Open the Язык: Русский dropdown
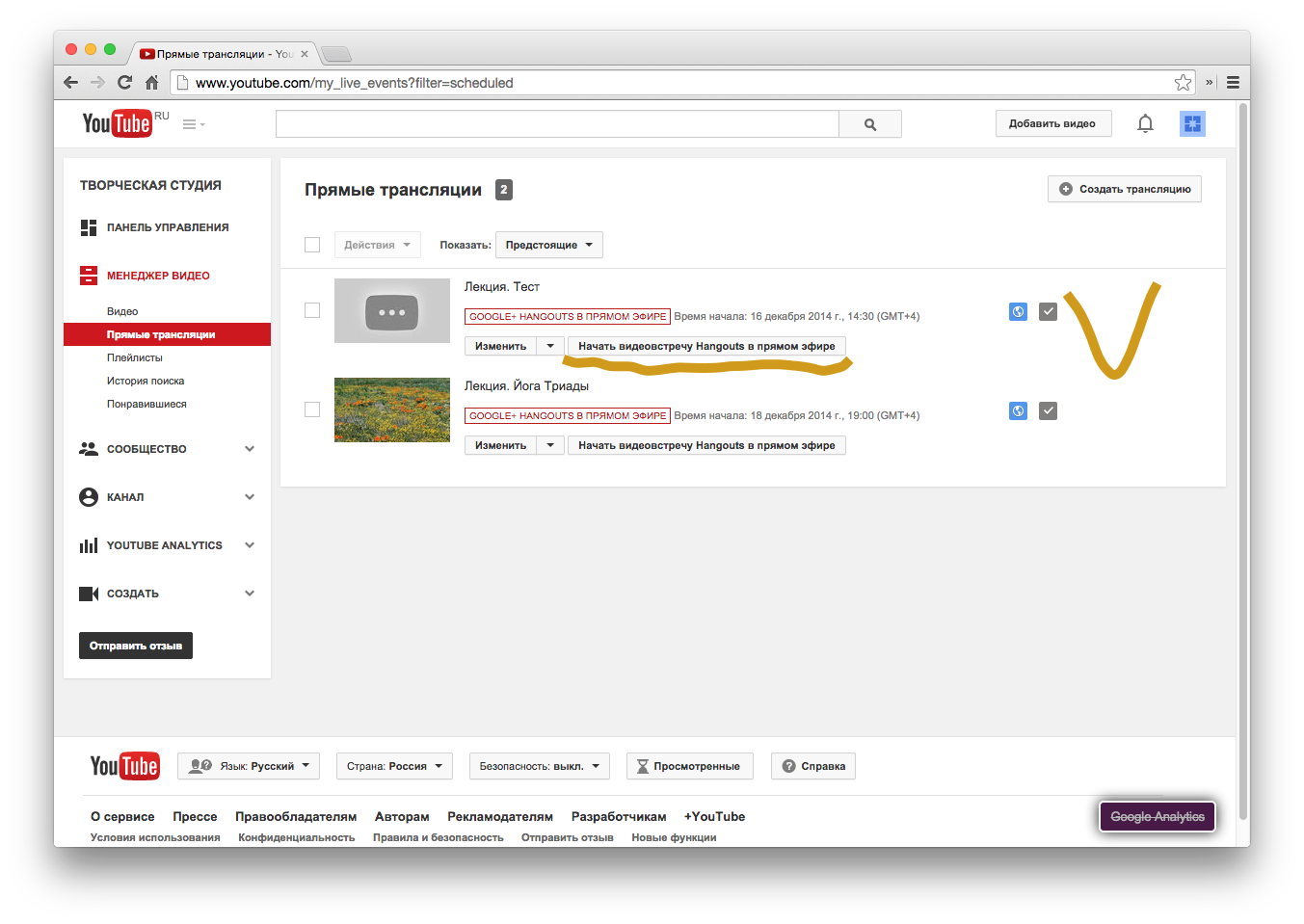The width and height of the screenshot is (1304, 924). pyautogui.click(x=251, y=766)
